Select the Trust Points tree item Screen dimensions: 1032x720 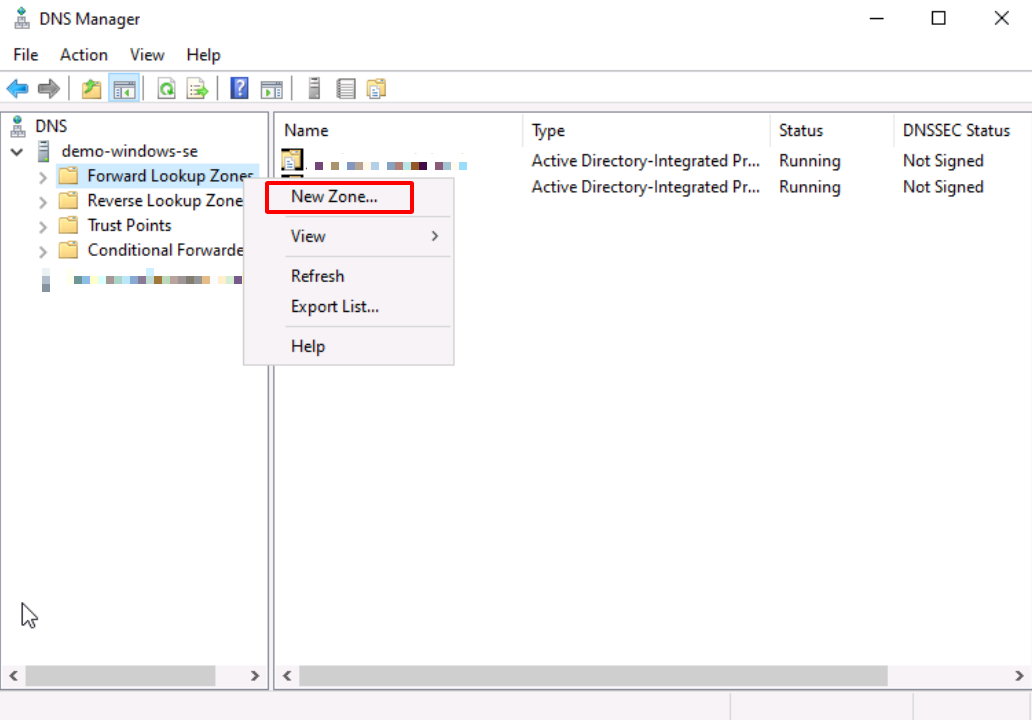(129, 225)
